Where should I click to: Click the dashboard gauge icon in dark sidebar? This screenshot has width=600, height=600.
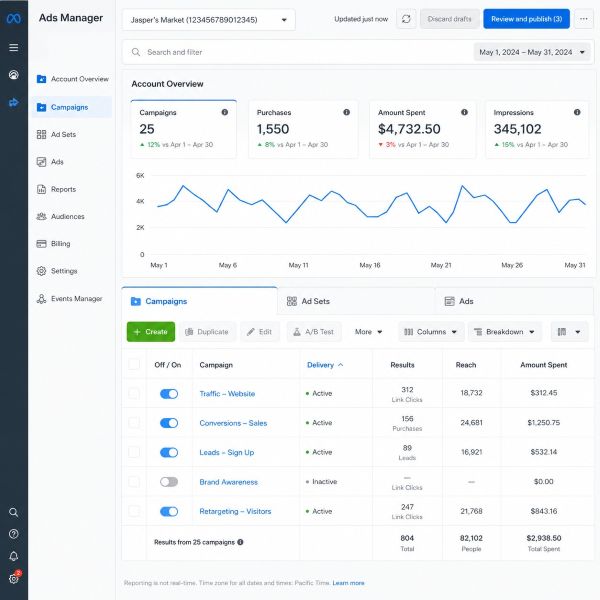pos(14,75)
